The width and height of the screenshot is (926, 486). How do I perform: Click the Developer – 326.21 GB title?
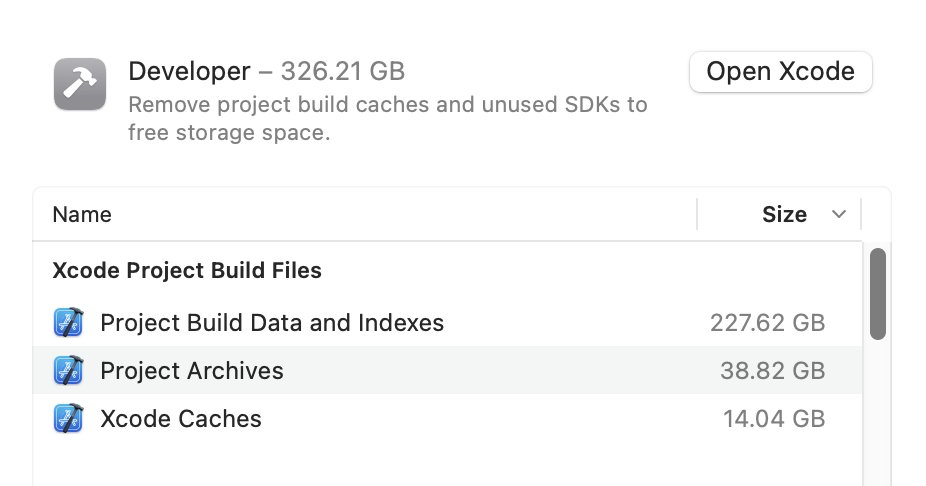point(266,72)
